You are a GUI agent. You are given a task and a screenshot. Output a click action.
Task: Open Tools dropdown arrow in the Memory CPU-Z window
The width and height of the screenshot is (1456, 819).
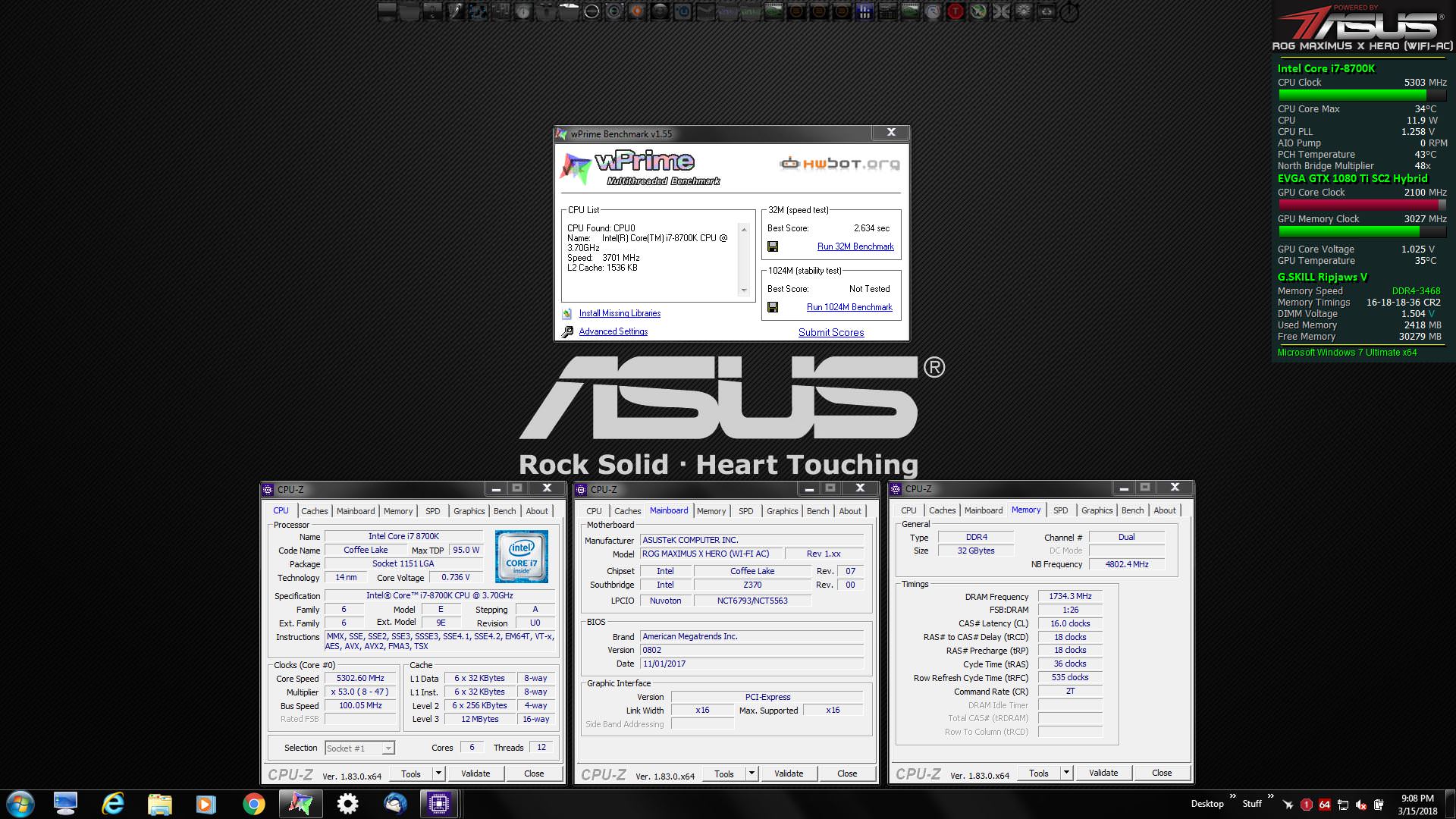tap(1066, 773)
